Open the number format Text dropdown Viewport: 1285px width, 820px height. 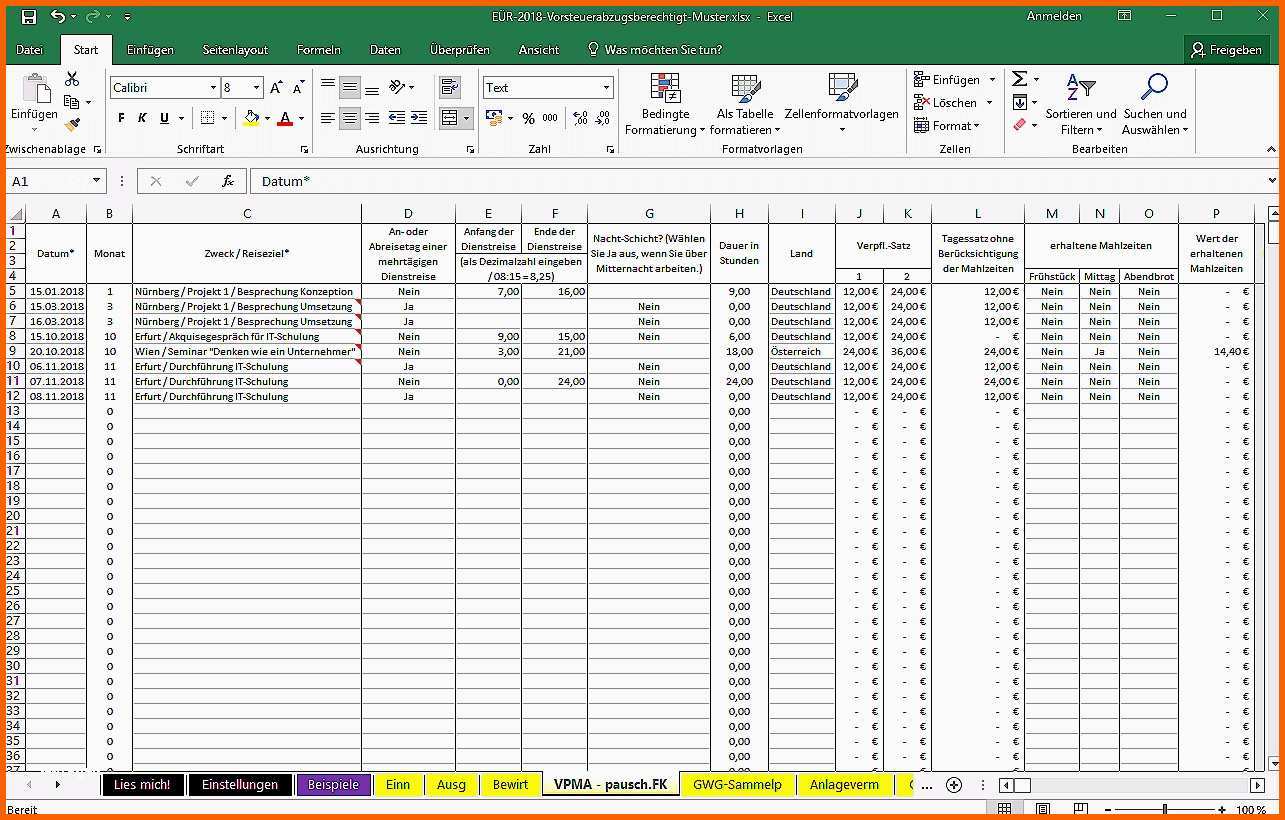(x=606, y=88)
